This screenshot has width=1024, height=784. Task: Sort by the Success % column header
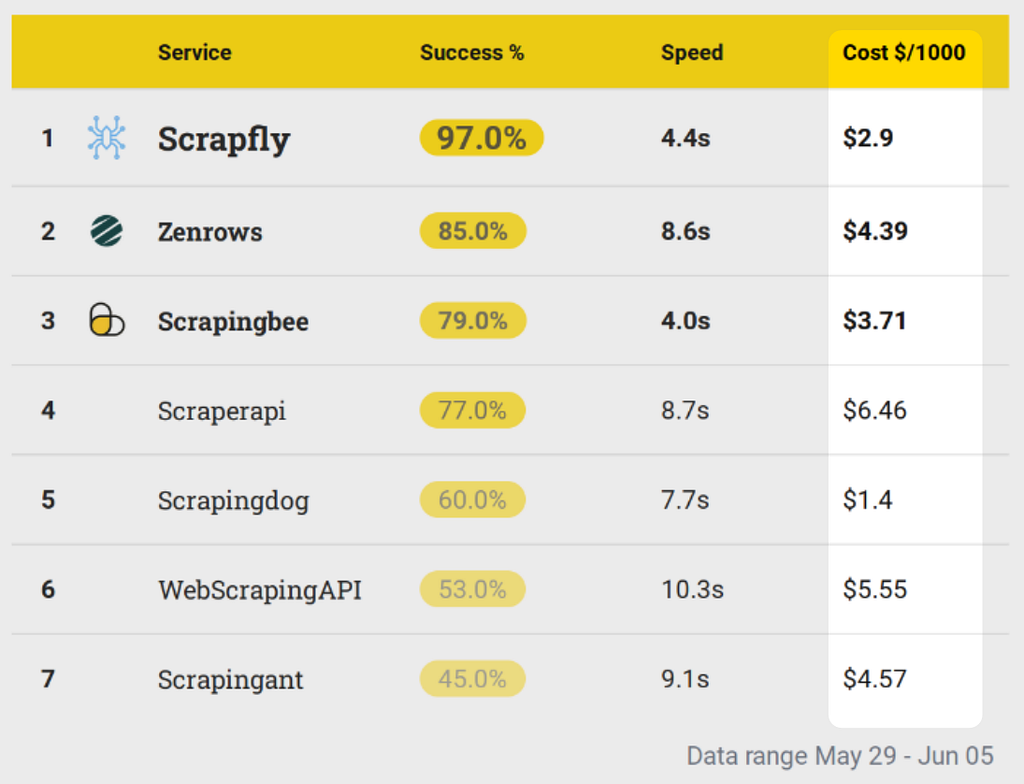tap(472, 52)
